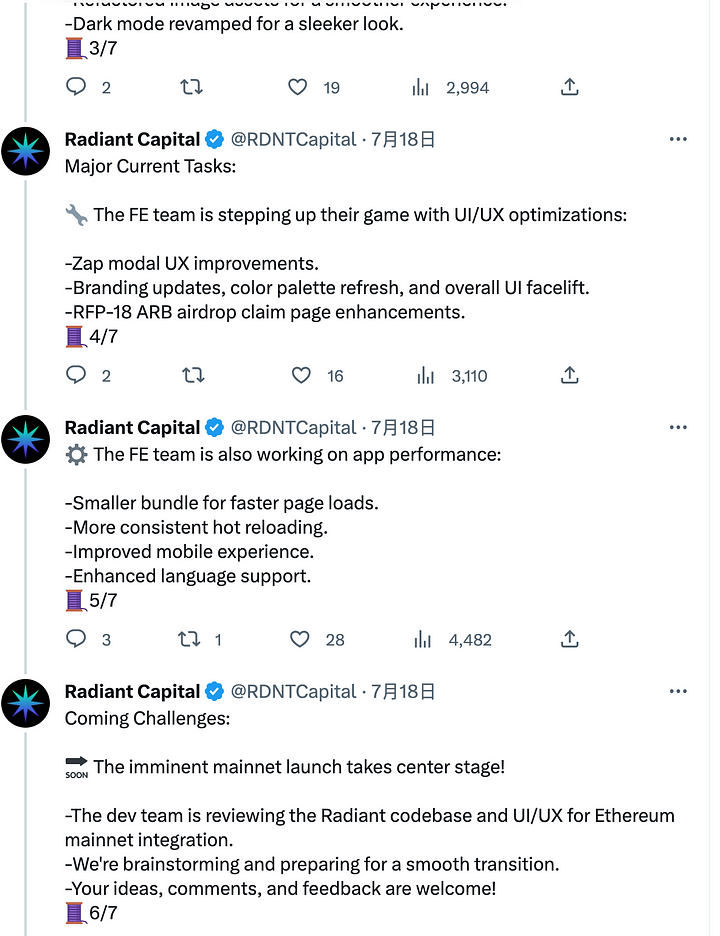Click the reply bubble on the 5/7 tweet
This screenshot has height=936, width=720.
point(77,639)
